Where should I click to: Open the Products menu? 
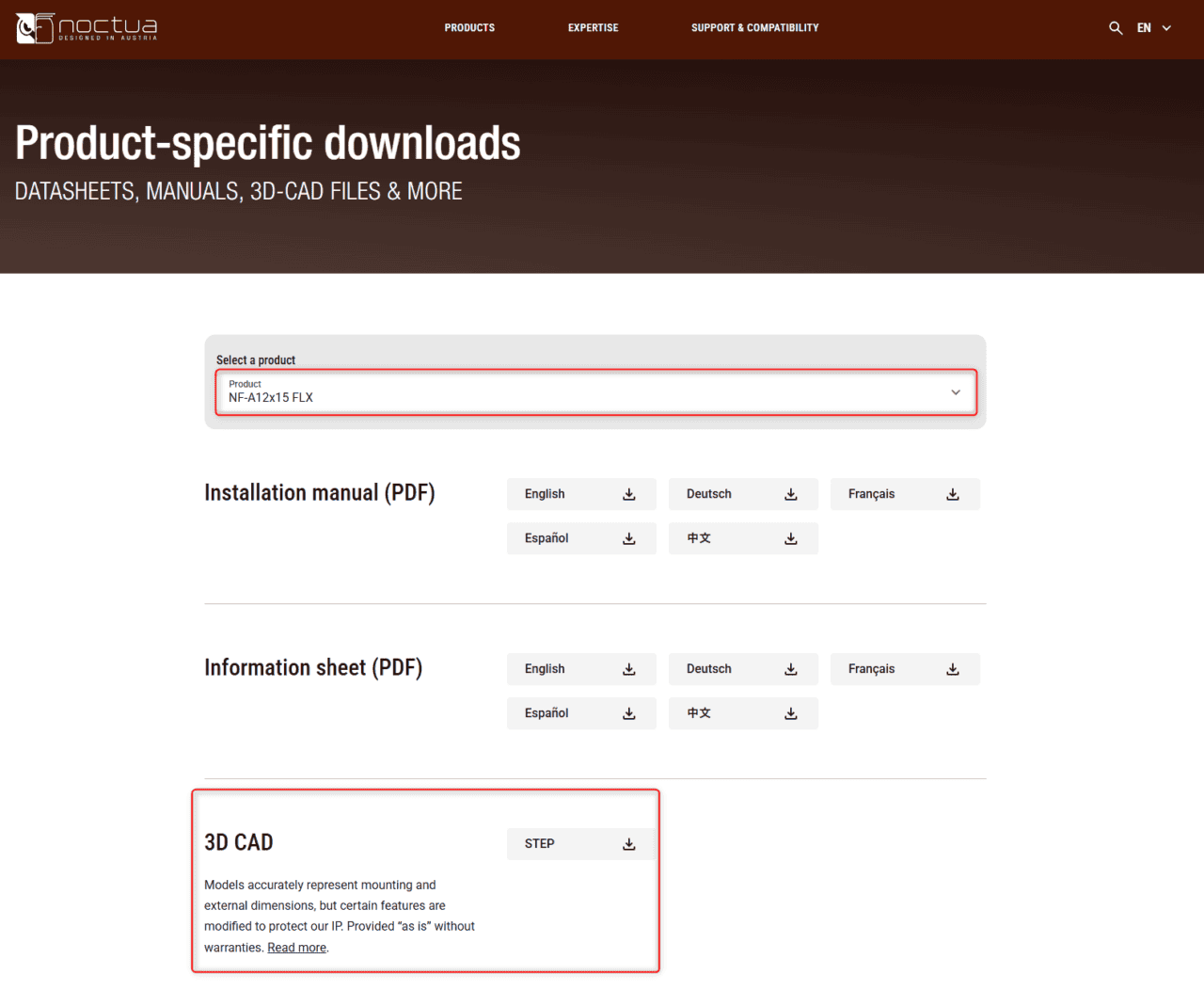[x=469, y=28]
